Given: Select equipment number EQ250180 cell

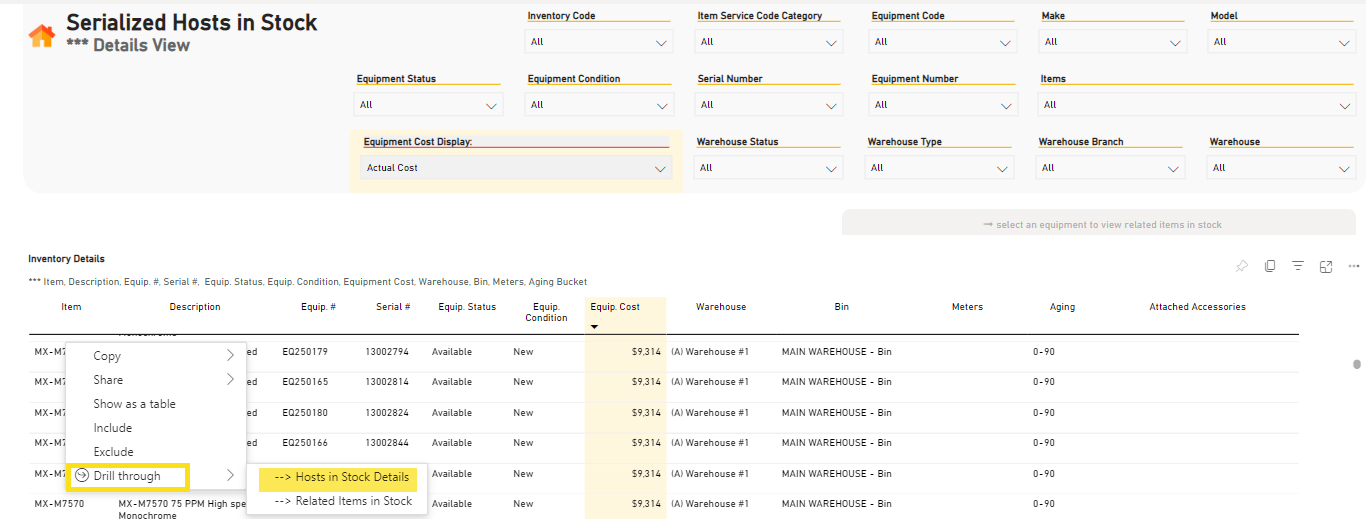Looking at the screenshot, I should point(305,413).
